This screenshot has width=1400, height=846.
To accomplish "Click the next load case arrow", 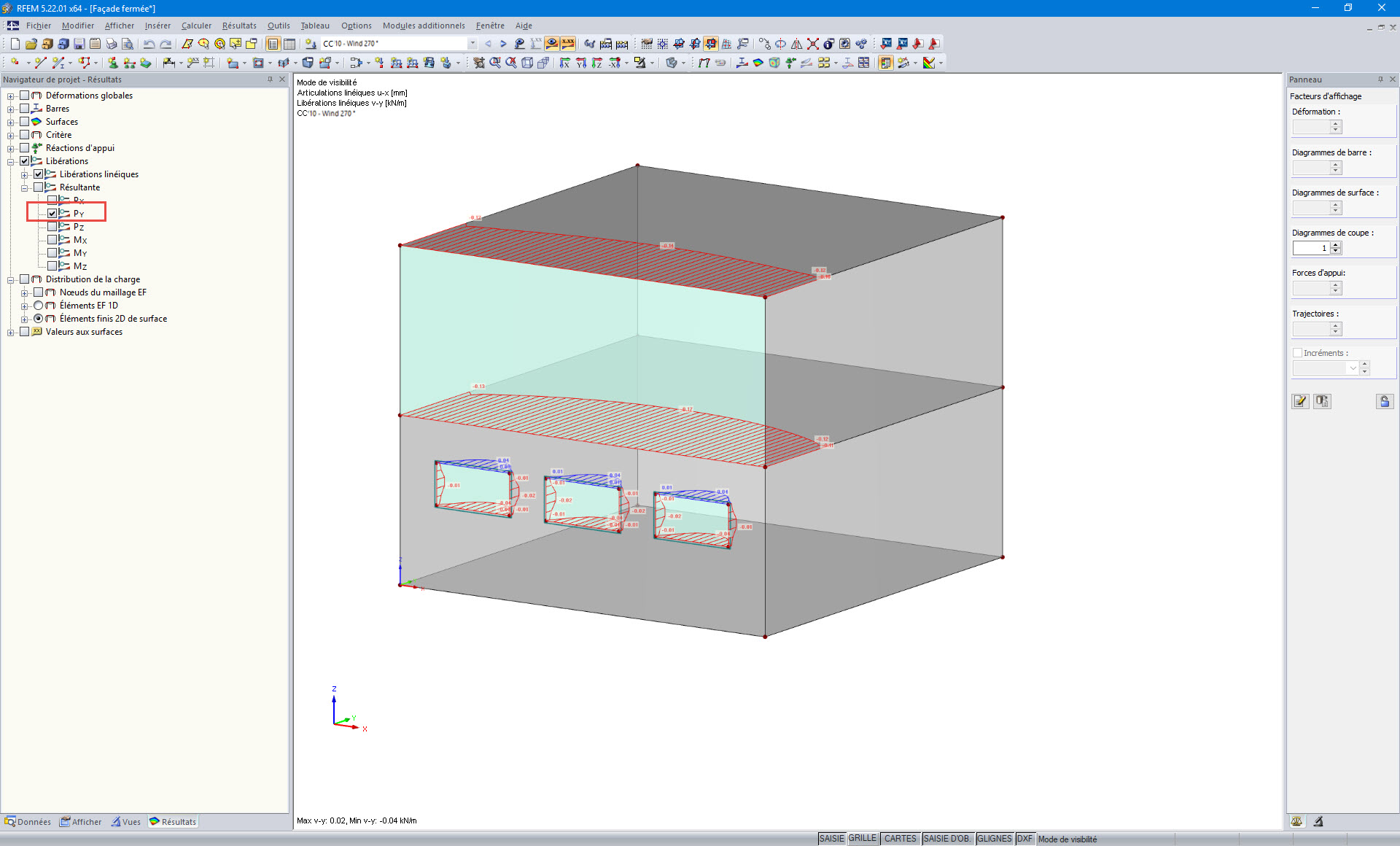I will point(503,44).
